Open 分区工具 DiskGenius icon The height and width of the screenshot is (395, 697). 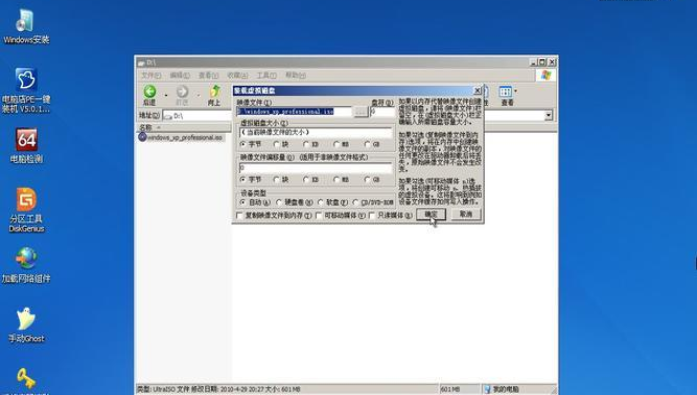[26, 210]
